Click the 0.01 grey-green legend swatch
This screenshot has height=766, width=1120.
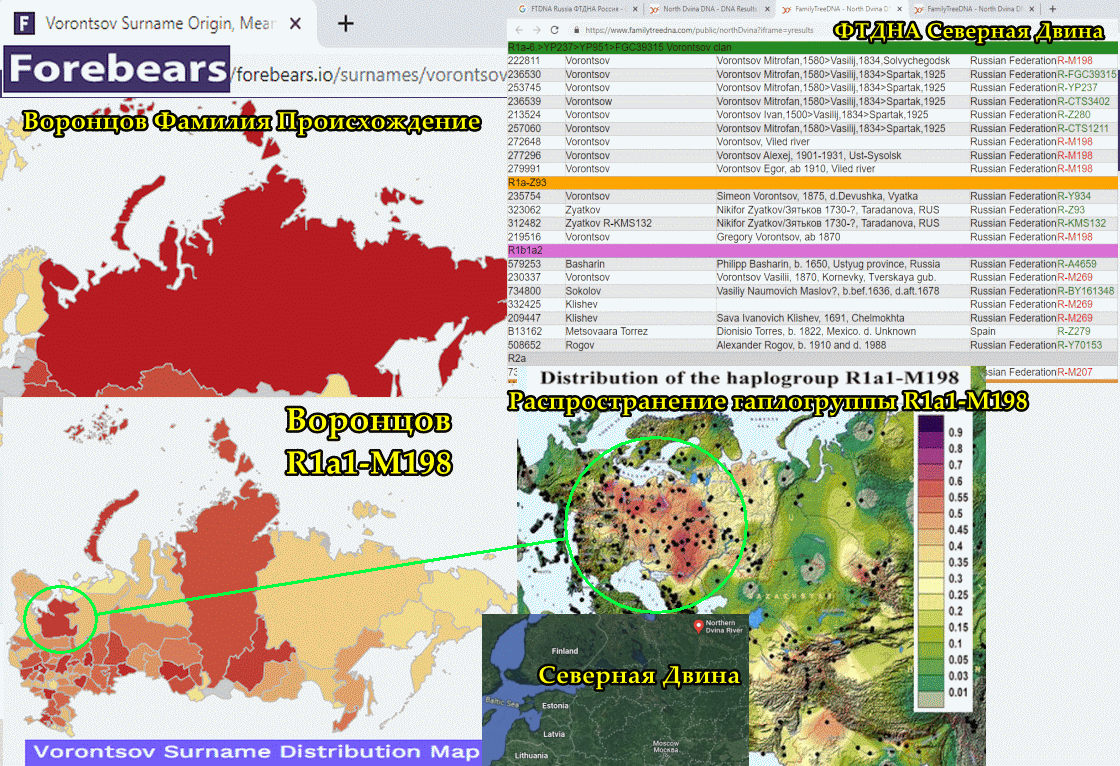931,700
